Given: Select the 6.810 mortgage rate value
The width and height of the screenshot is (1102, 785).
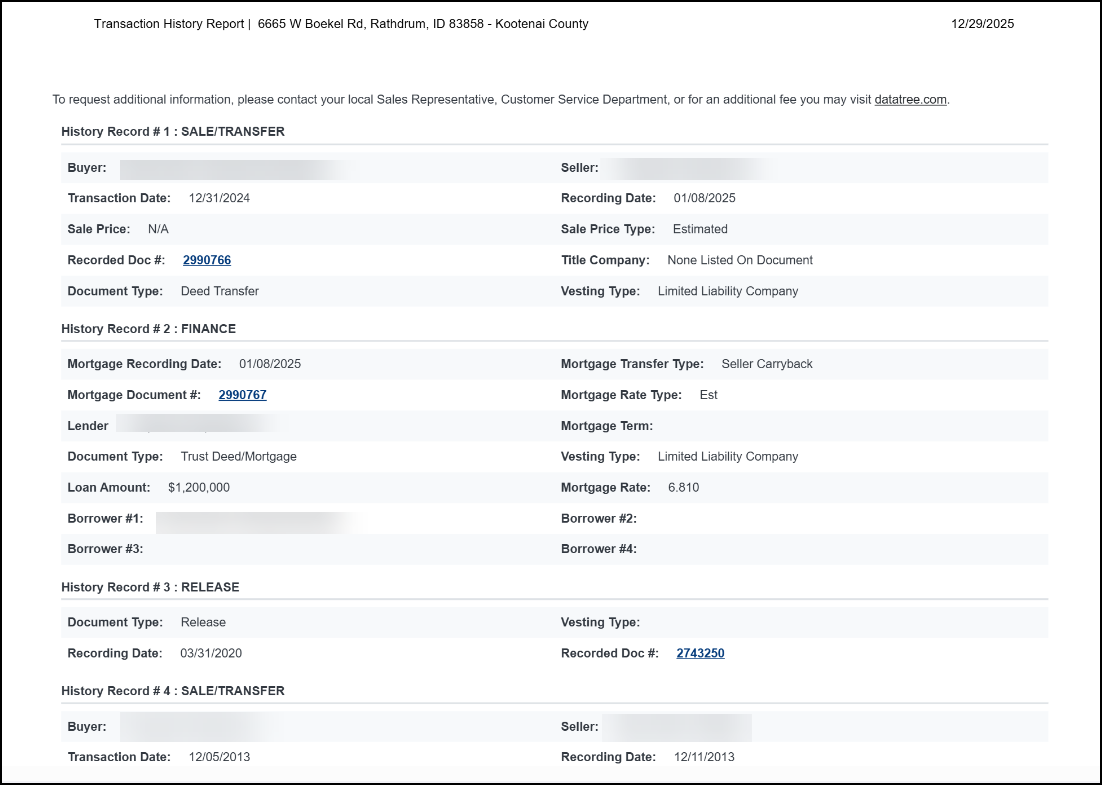Looking at the screenshot, I should pyautogui.click(x=684, y=488).
